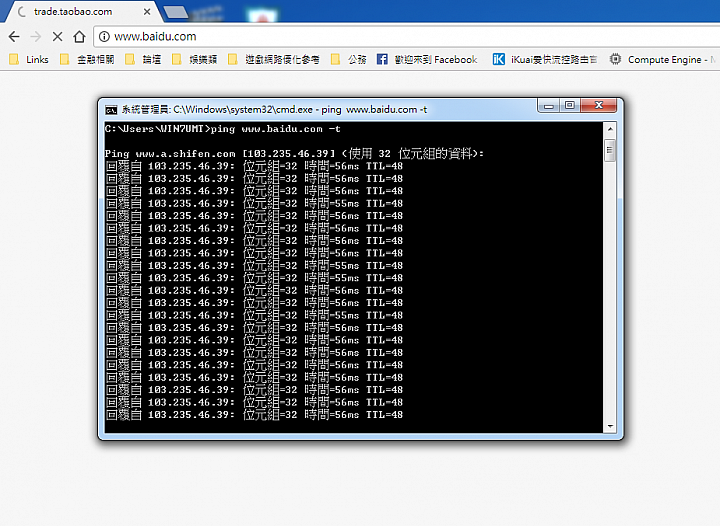Stop page loading with X button
The image size is (720, 526).
57,36
